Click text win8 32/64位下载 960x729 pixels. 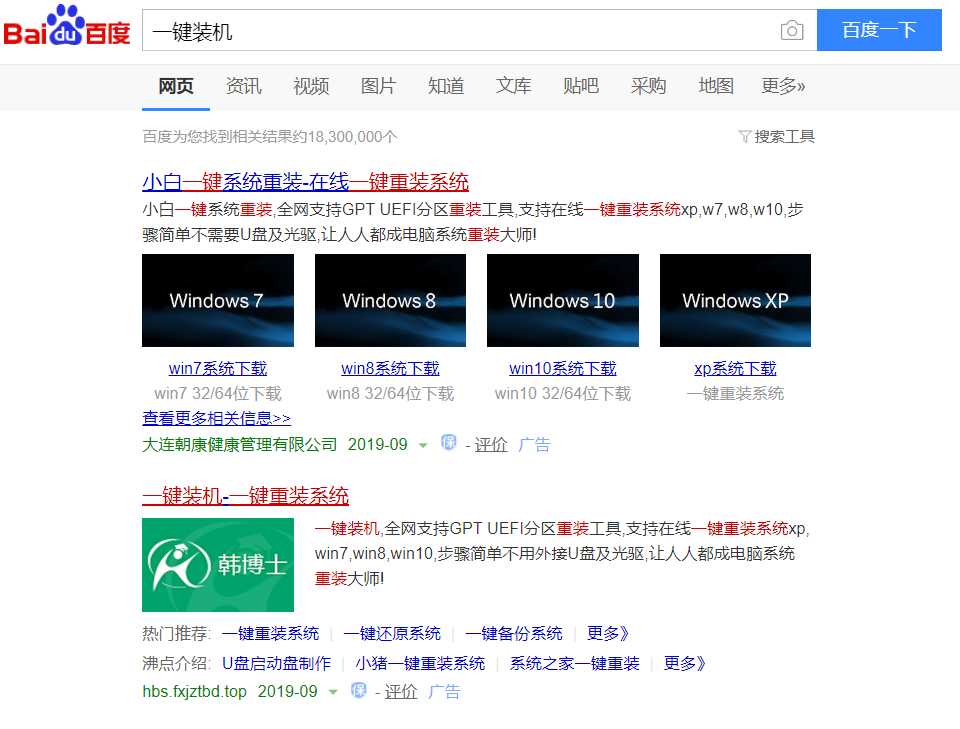390,394
